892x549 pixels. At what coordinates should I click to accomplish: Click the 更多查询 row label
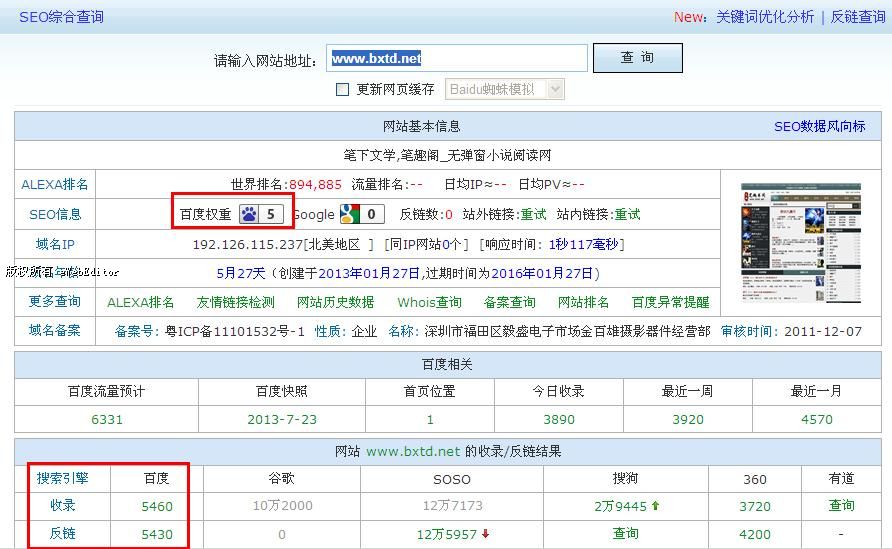(x=55, y=301)
